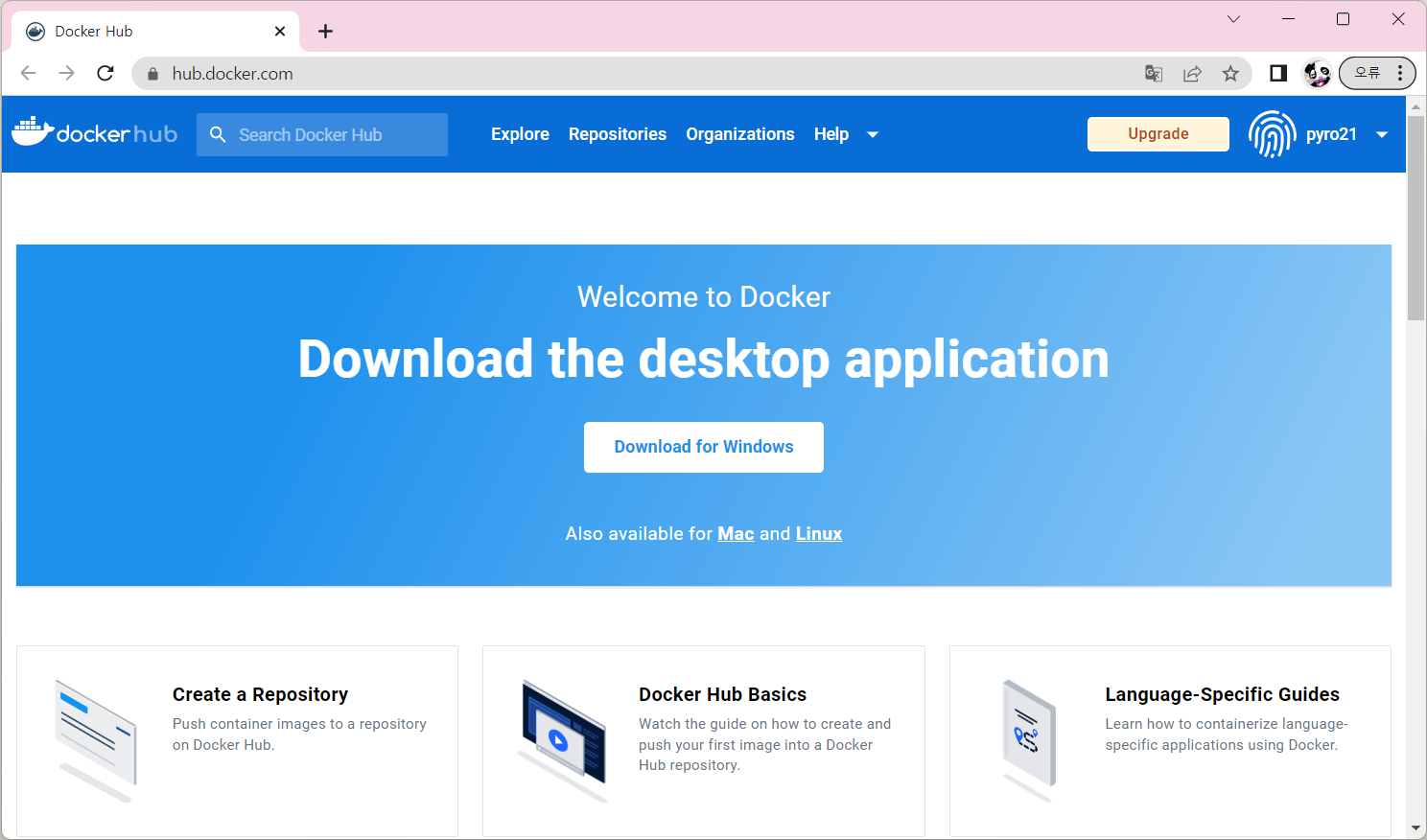
Task: Click 'Welcome to Docker' text
Action: point(704,297)
